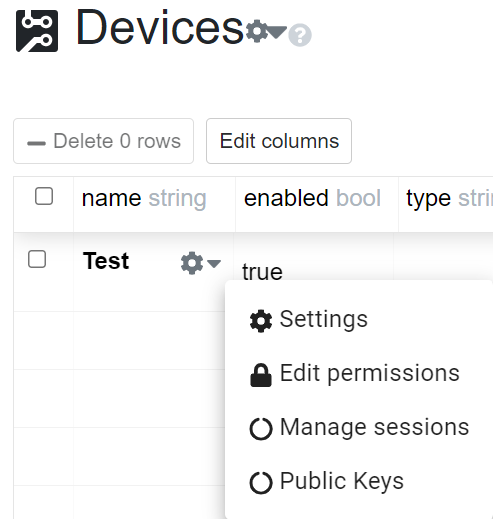Open the gear icon beside Devices title
Viewport: 493px width, 519px height.
pyautogui.click(x=257, y=31)
